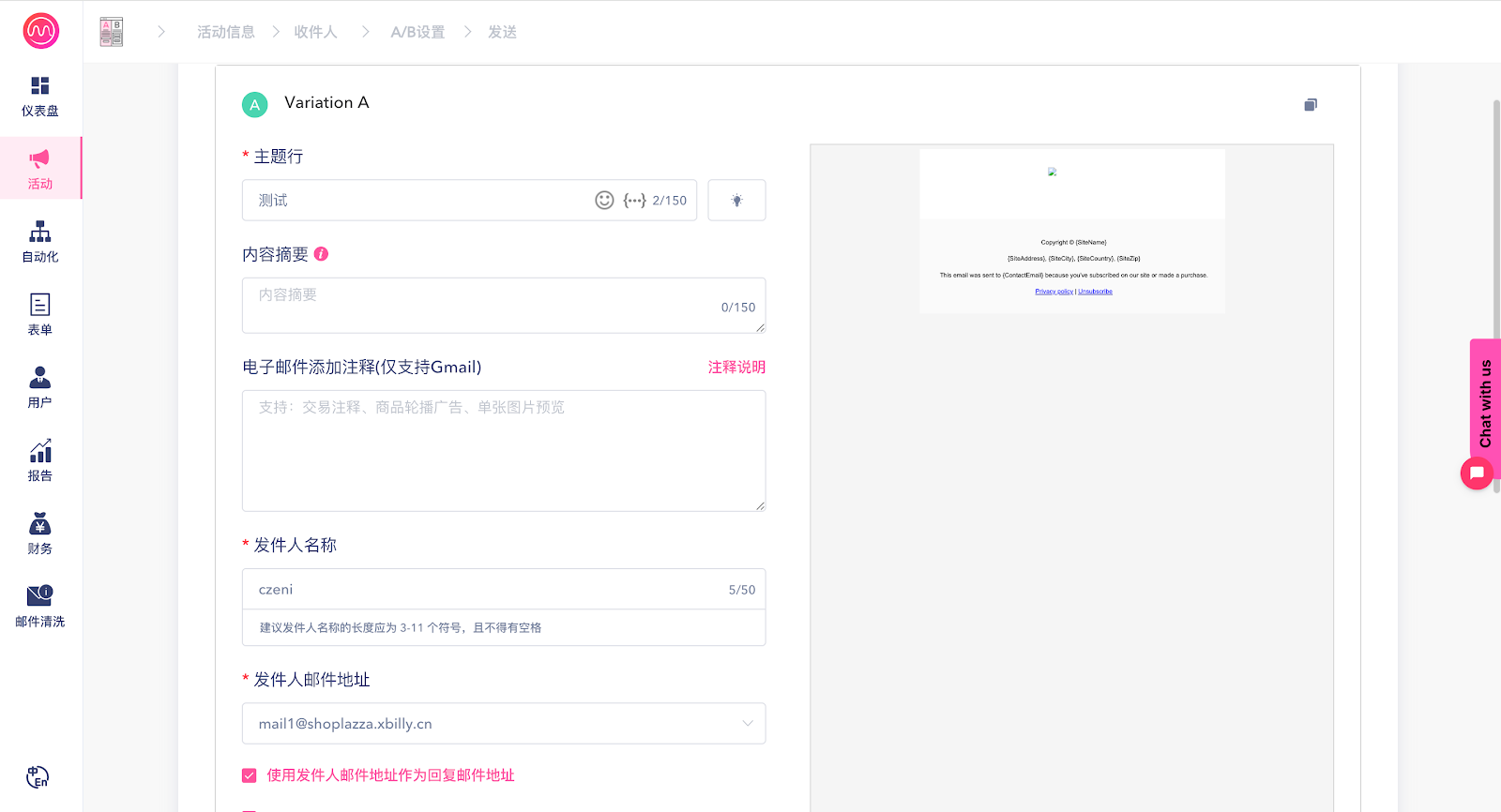This screenshot has width=1501, height=812.
Task: Go to 表单 forms section
Action: 40,315
